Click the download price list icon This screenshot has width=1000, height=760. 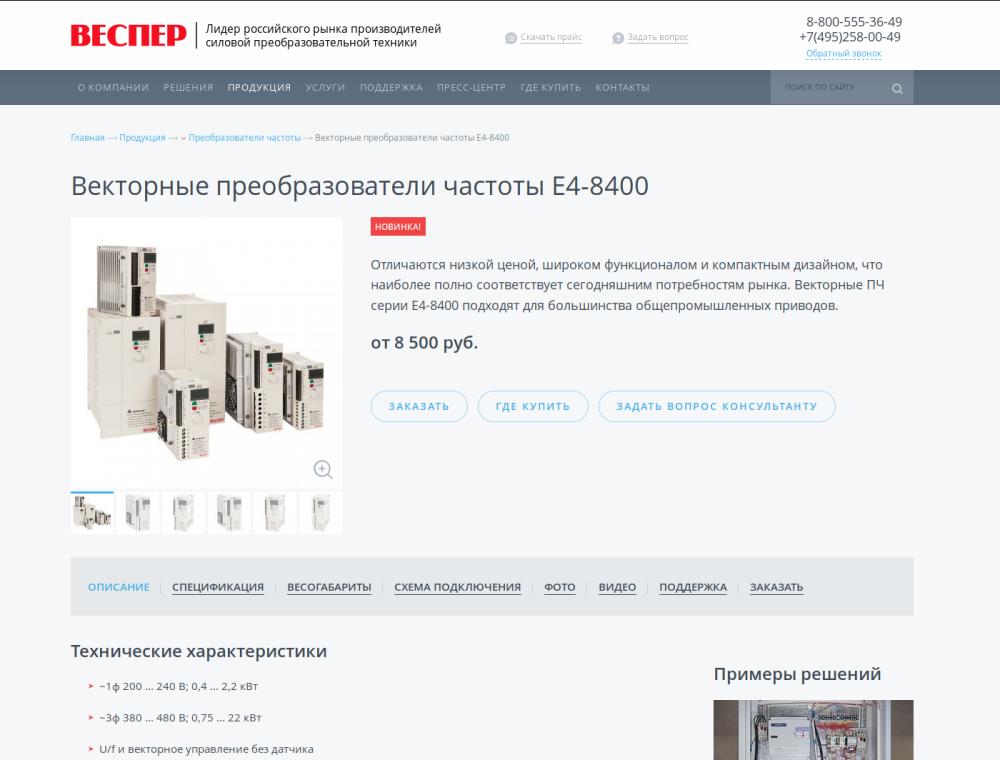click(x=511, y=38)
